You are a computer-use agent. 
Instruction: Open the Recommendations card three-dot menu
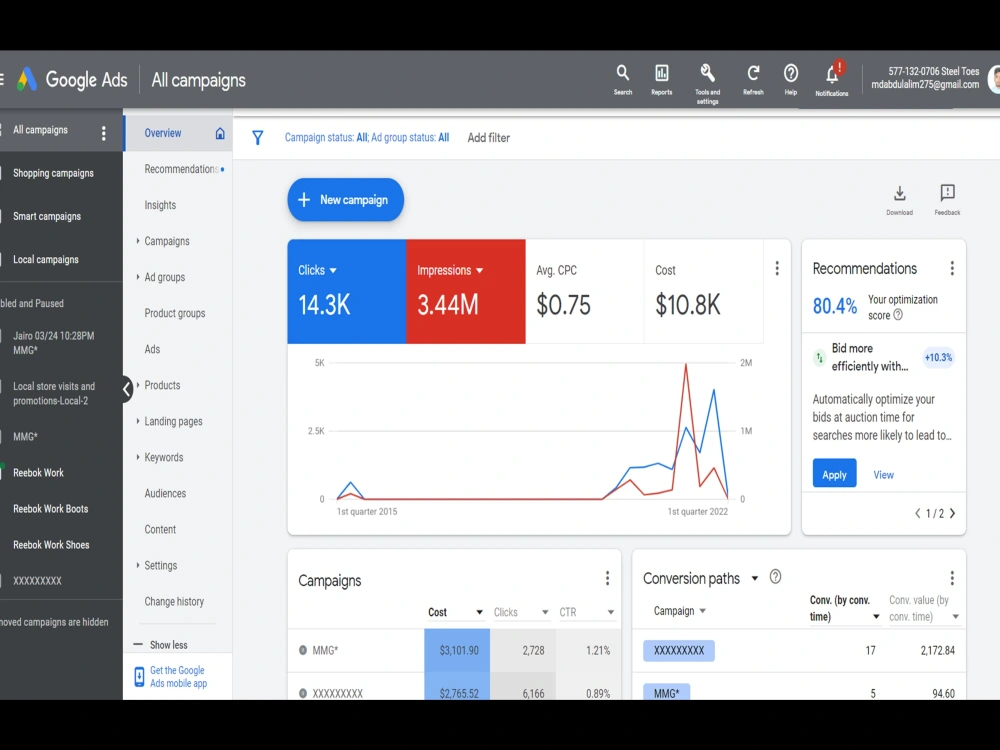point(952,268)
